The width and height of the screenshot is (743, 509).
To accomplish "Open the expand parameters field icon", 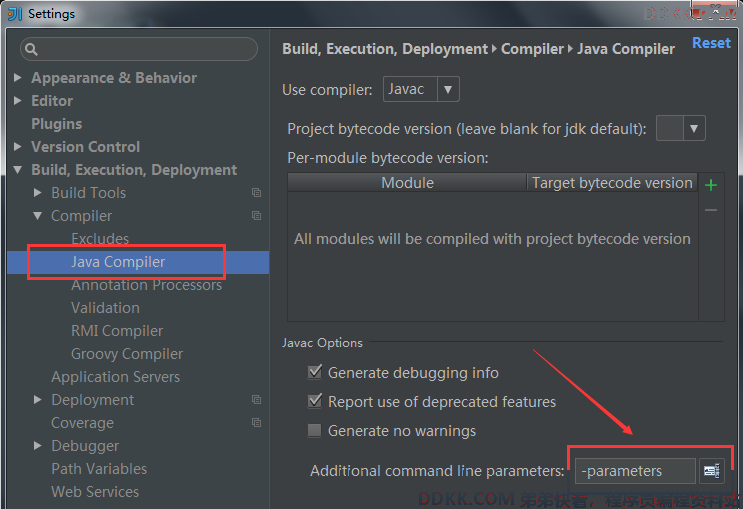I will coord(711,471).
